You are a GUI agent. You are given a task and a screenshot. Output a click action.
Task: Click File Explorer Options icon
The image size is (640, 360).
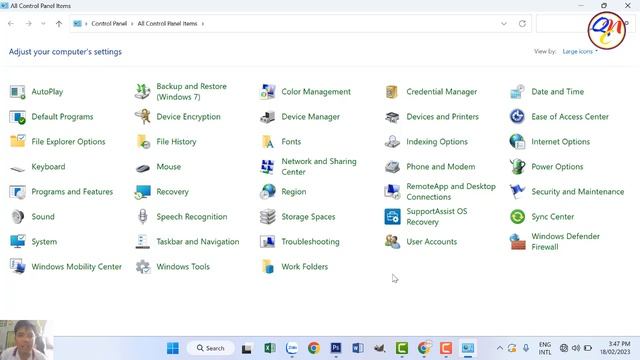(x=18, y=142)
